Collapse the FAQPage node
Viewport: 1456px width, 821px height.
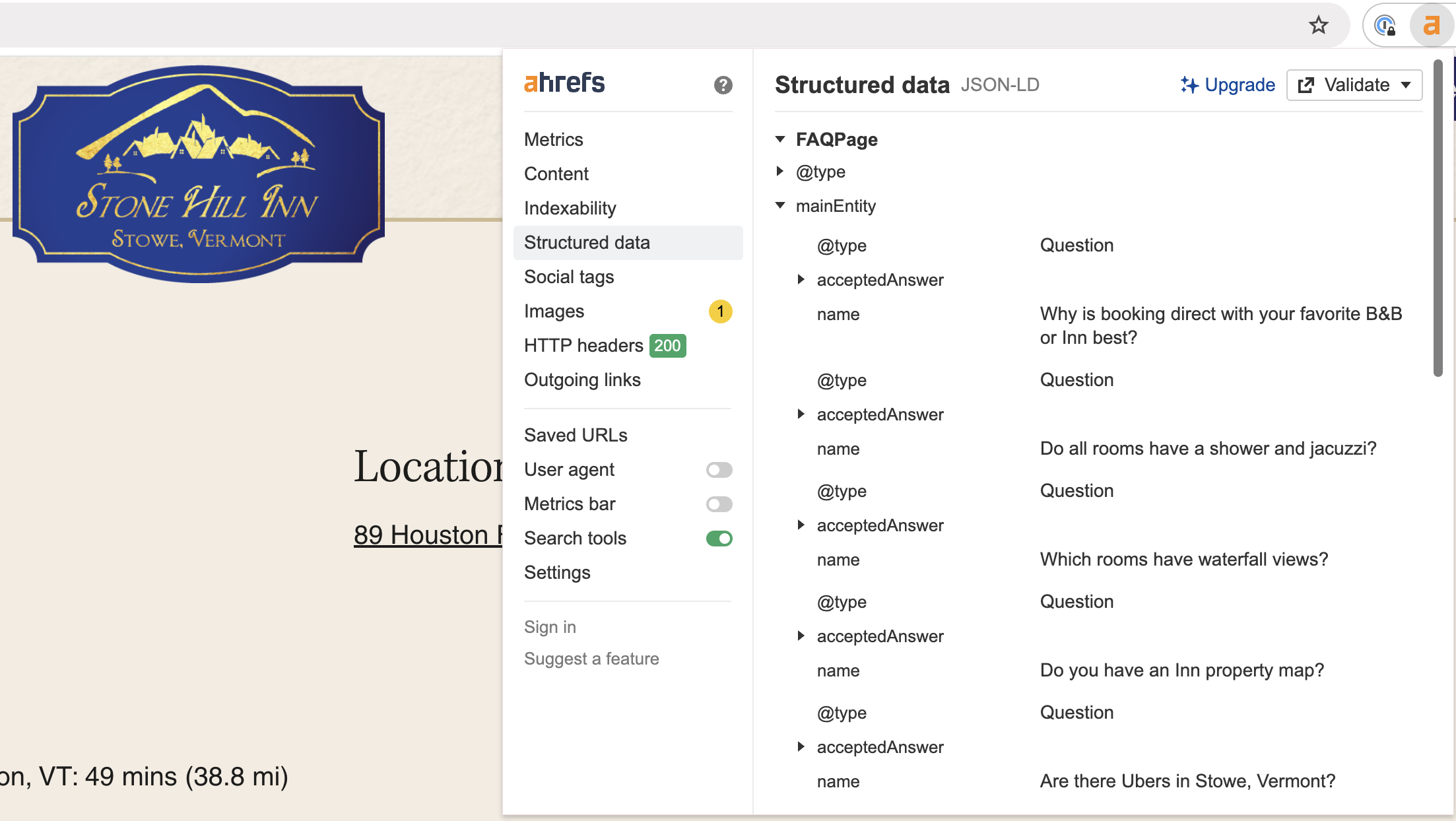[x=780, y=139]
